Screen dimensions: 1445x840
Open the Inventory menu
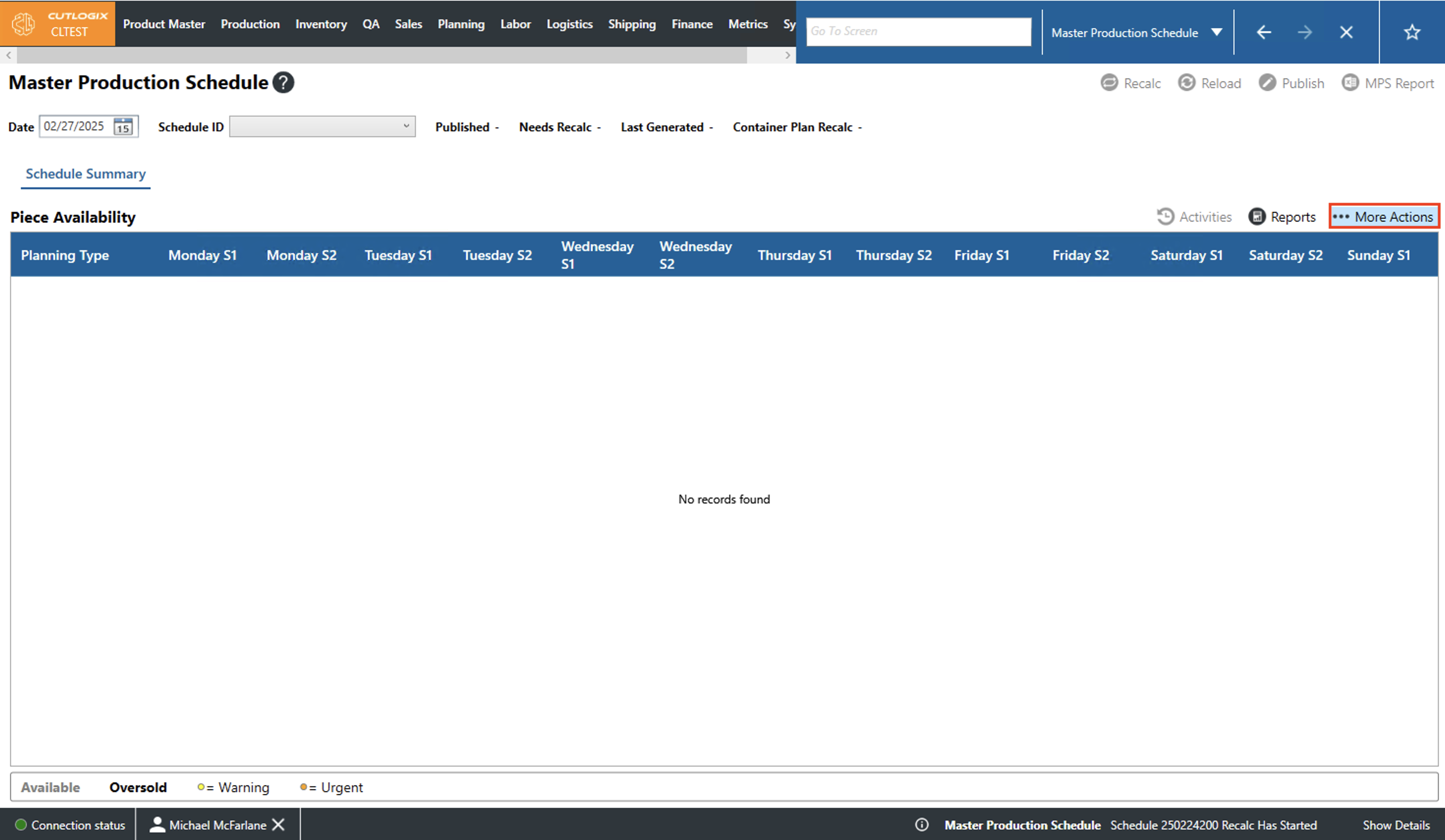(x=320, y=24)
